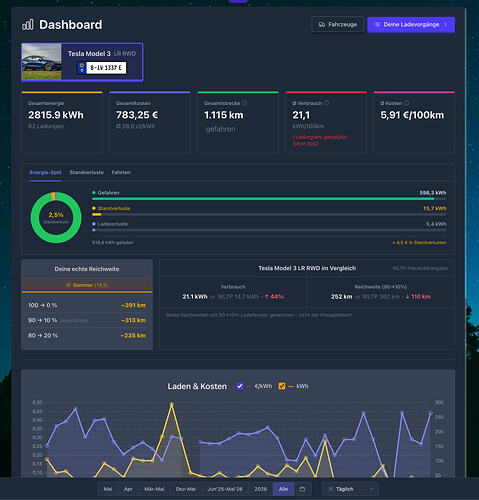Select the Jun'25-Mai'26 time range
The height and width of the screenshot is (500, 479).
click(225, 489)
